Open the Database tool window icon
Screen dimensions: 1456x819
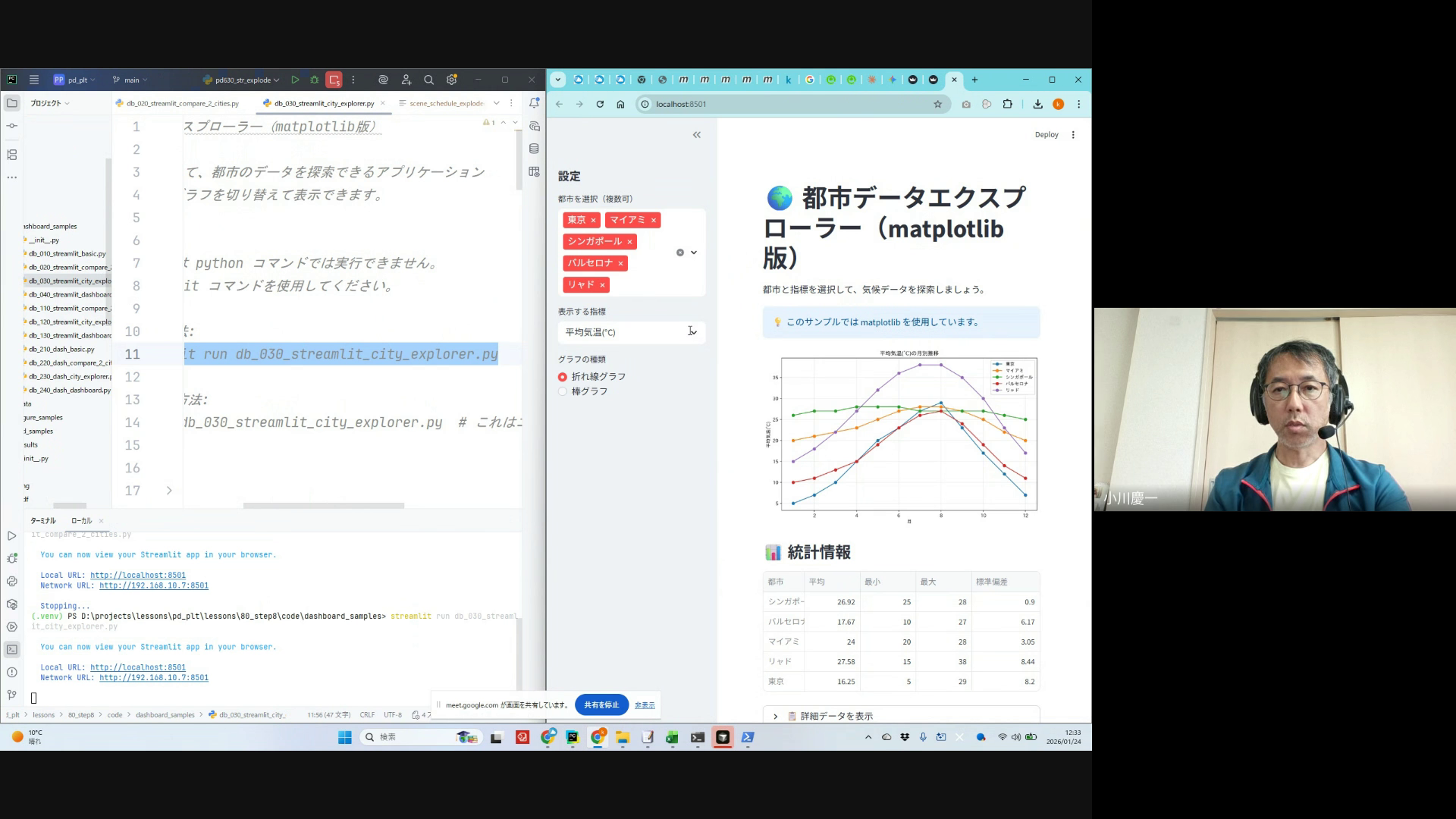click(x=534, y=149)
